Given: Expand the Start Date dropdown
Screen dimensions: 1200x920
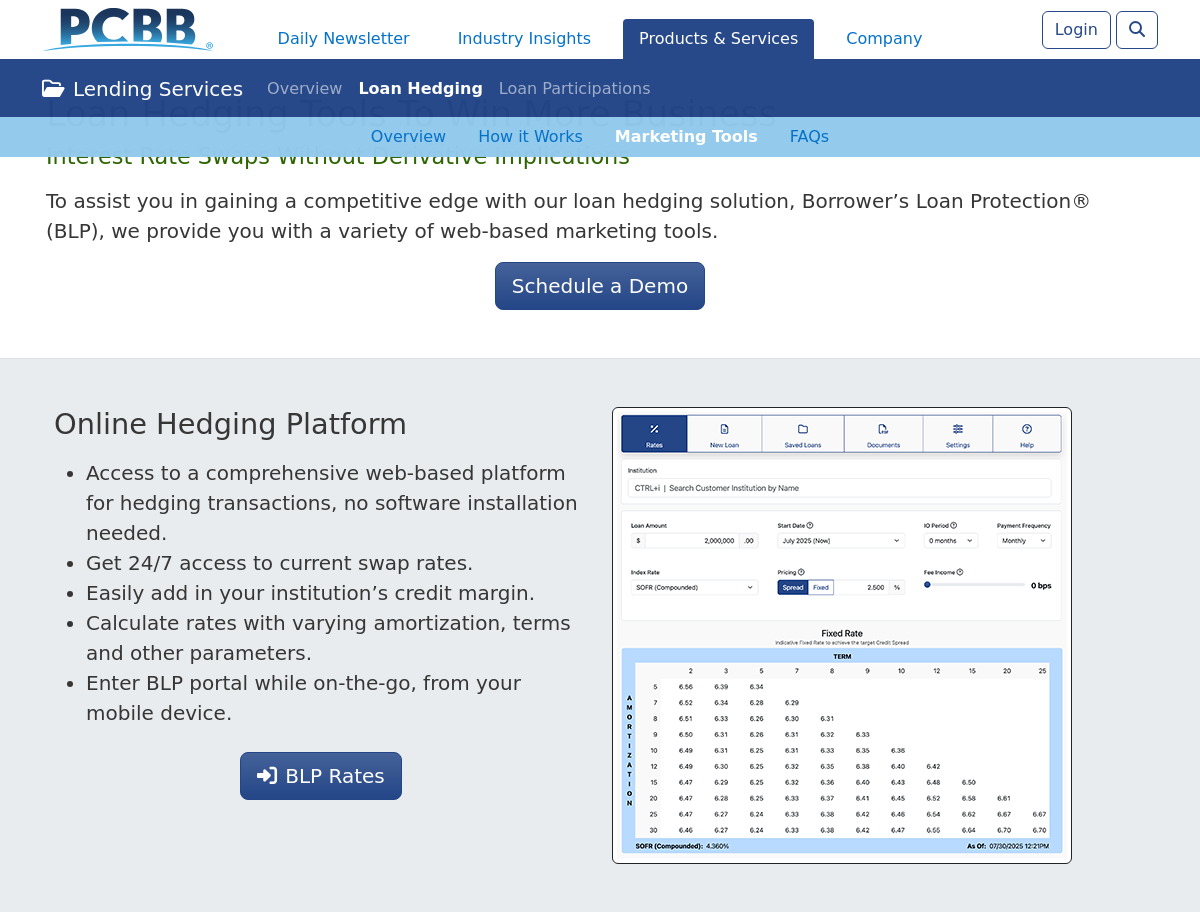Looking at the screenshot, I should 840,541.
